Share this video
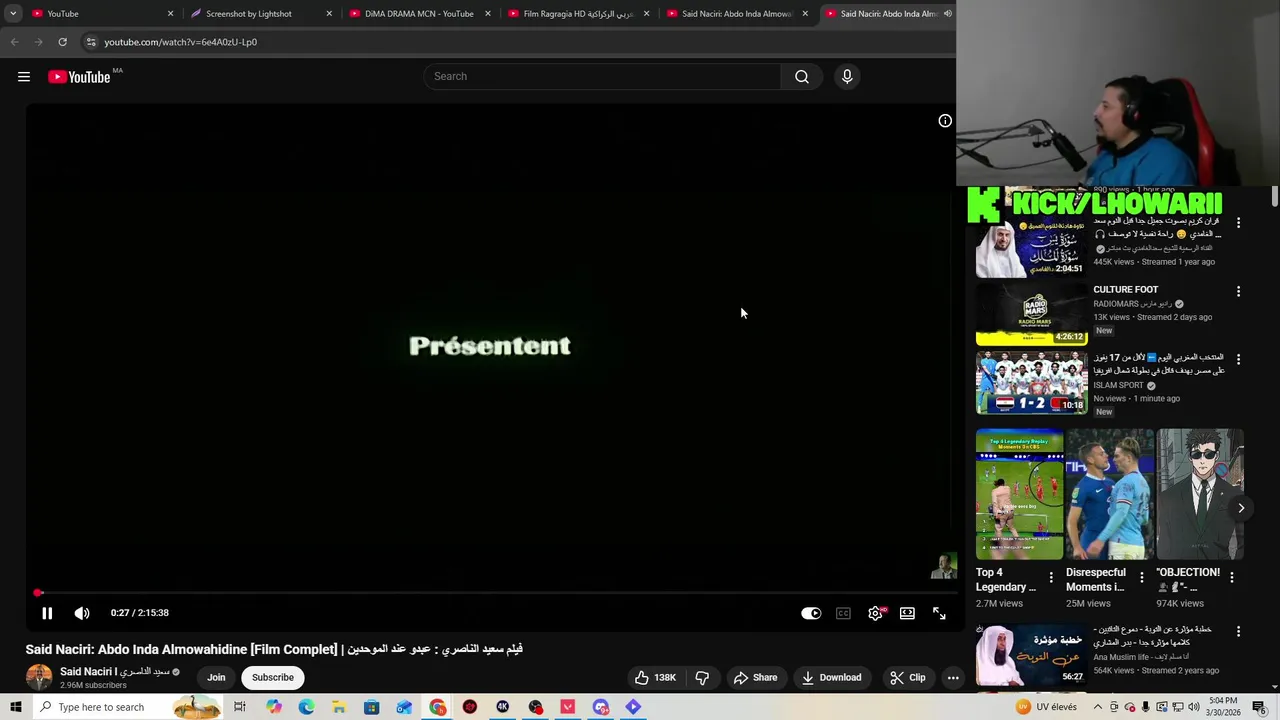 pyautogui.click(x=755, y=677)
